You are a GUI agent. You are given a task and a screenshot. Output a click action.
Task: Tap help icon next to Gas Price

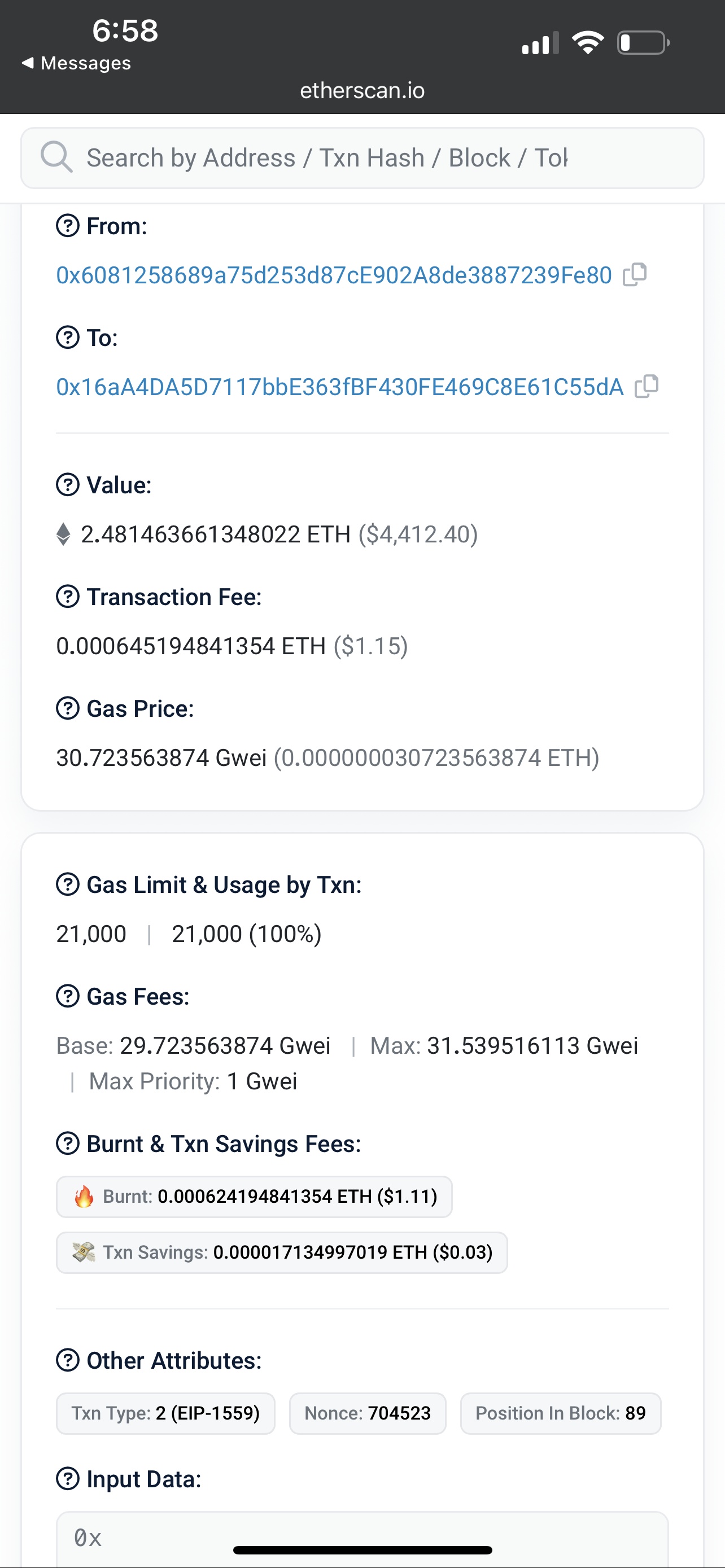point(68,708)
